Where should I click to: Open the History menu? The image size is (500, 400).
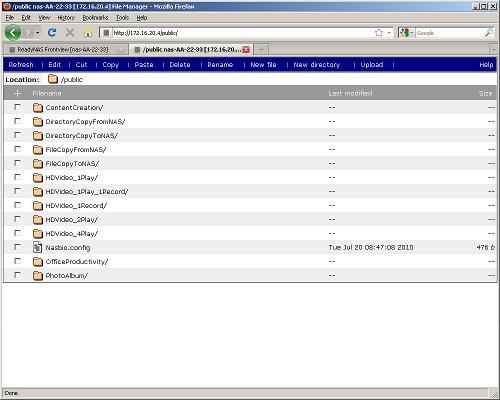click(66, 18)
